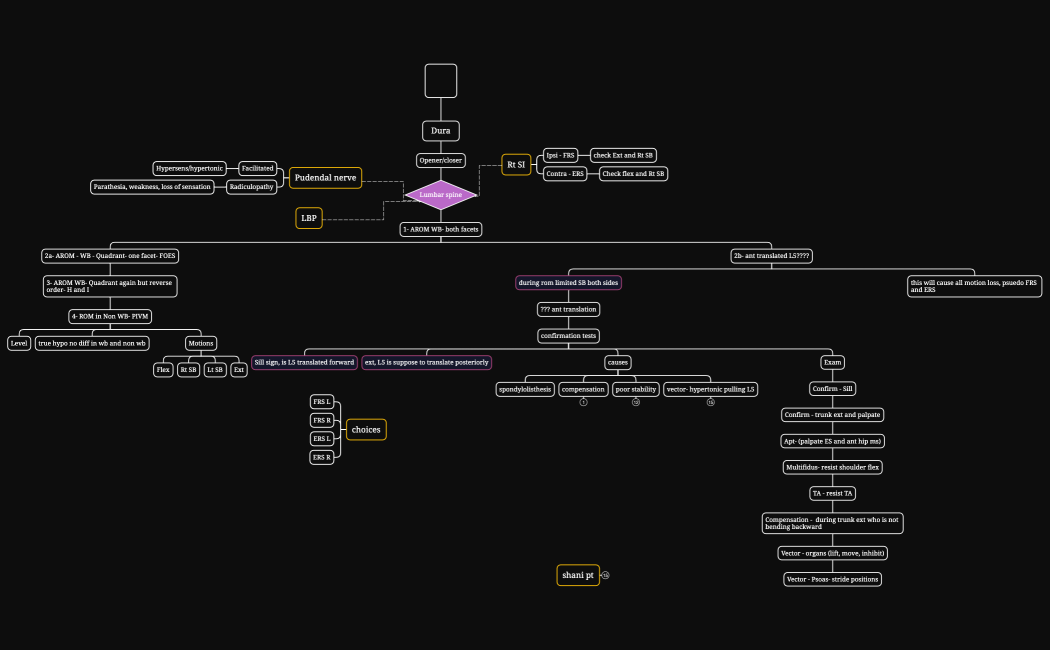Click the empty root node at the top
This screenshot has height=650, width=1050.
(441, 80)
